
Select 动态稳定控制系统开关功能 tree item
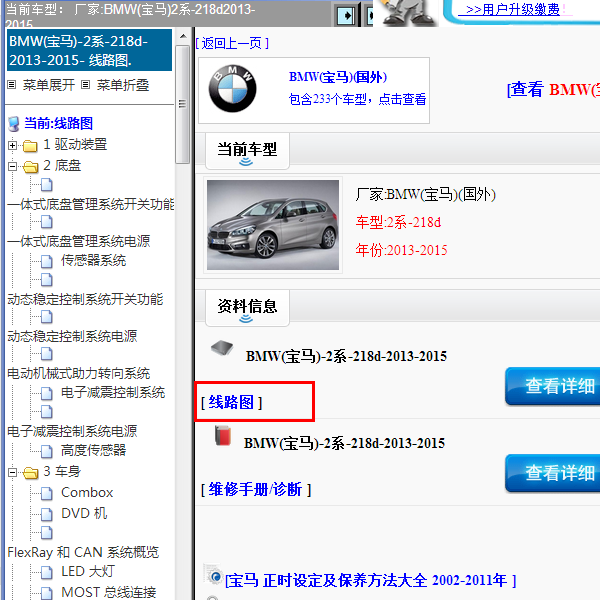85,299
